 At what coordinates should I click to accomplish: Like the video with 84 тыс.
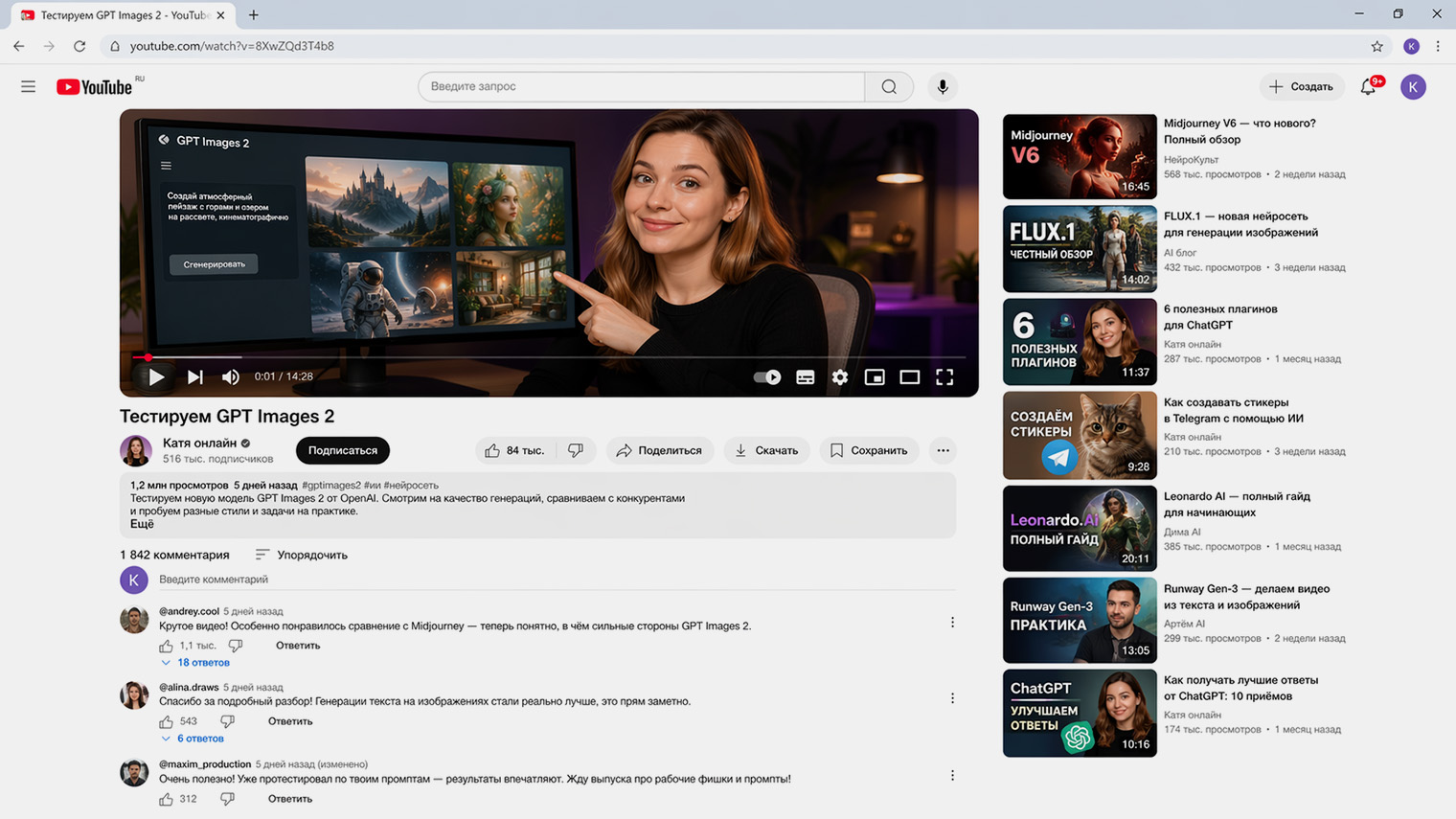pyautogui.click(x=514, y=450)
